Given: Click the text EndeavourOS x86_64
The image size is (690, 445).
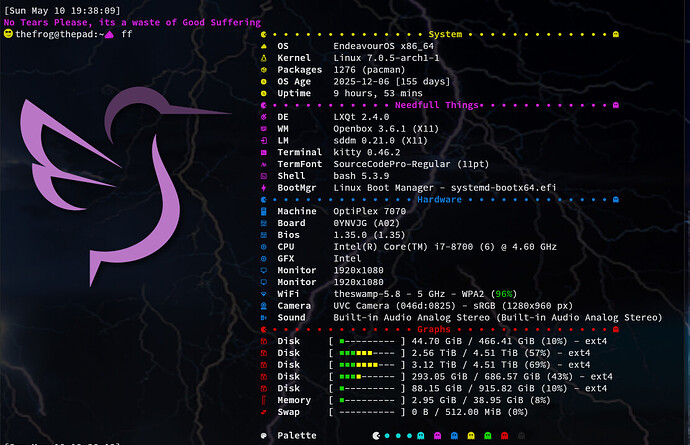Looking at the screenshot, I should pos(383,46).
